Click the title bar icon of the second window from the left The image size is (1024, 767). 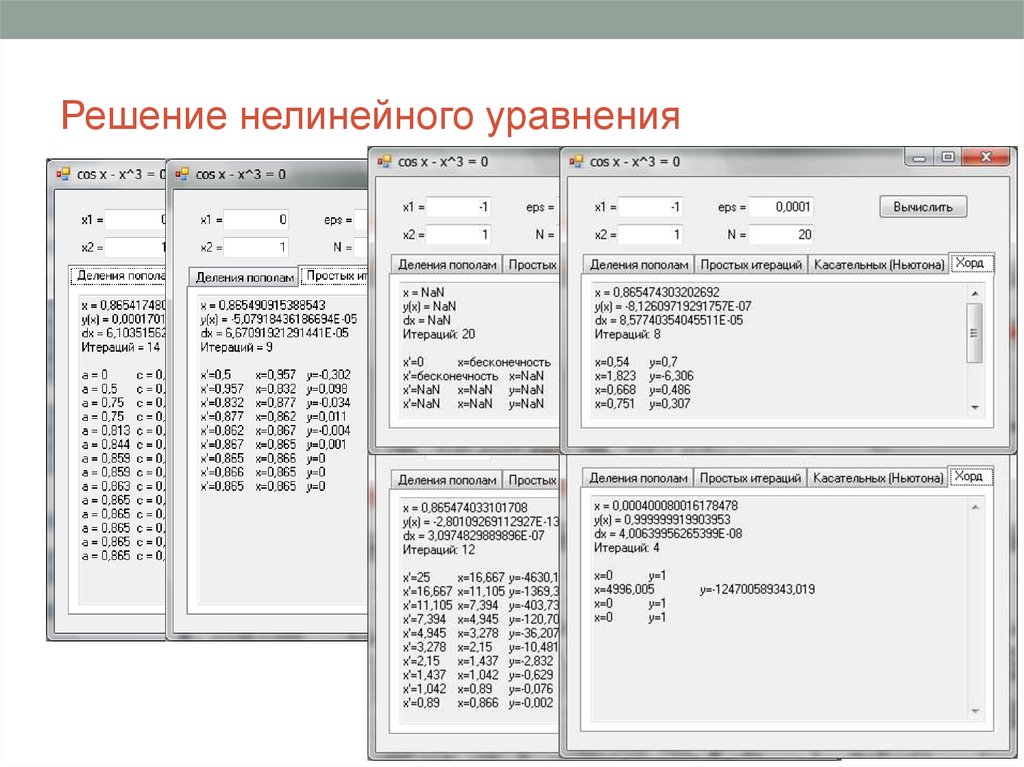click(181, 173)
